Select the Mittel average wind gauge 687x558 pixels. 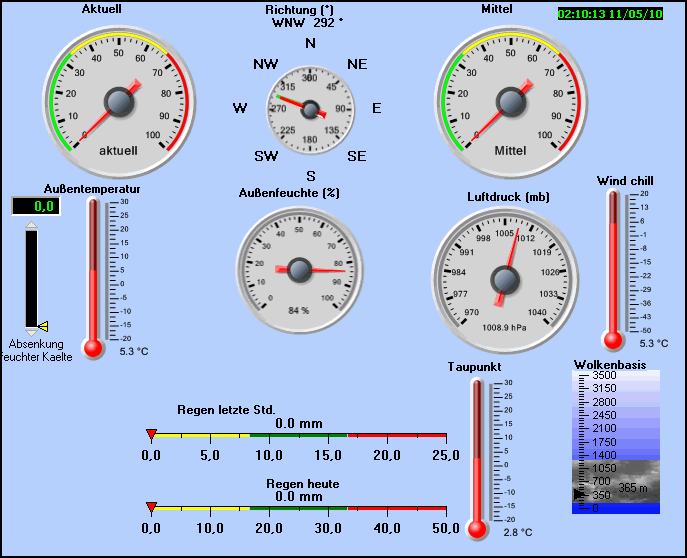pos(511,101)
